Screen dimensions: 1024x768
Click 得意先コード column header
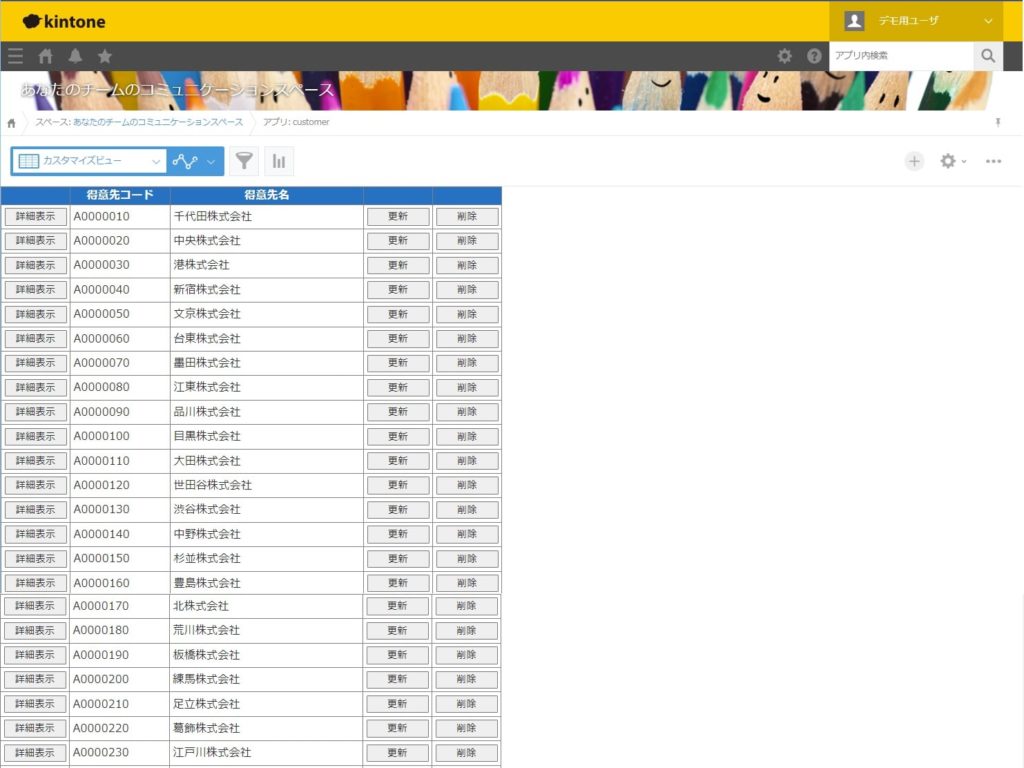click(120, 195)
